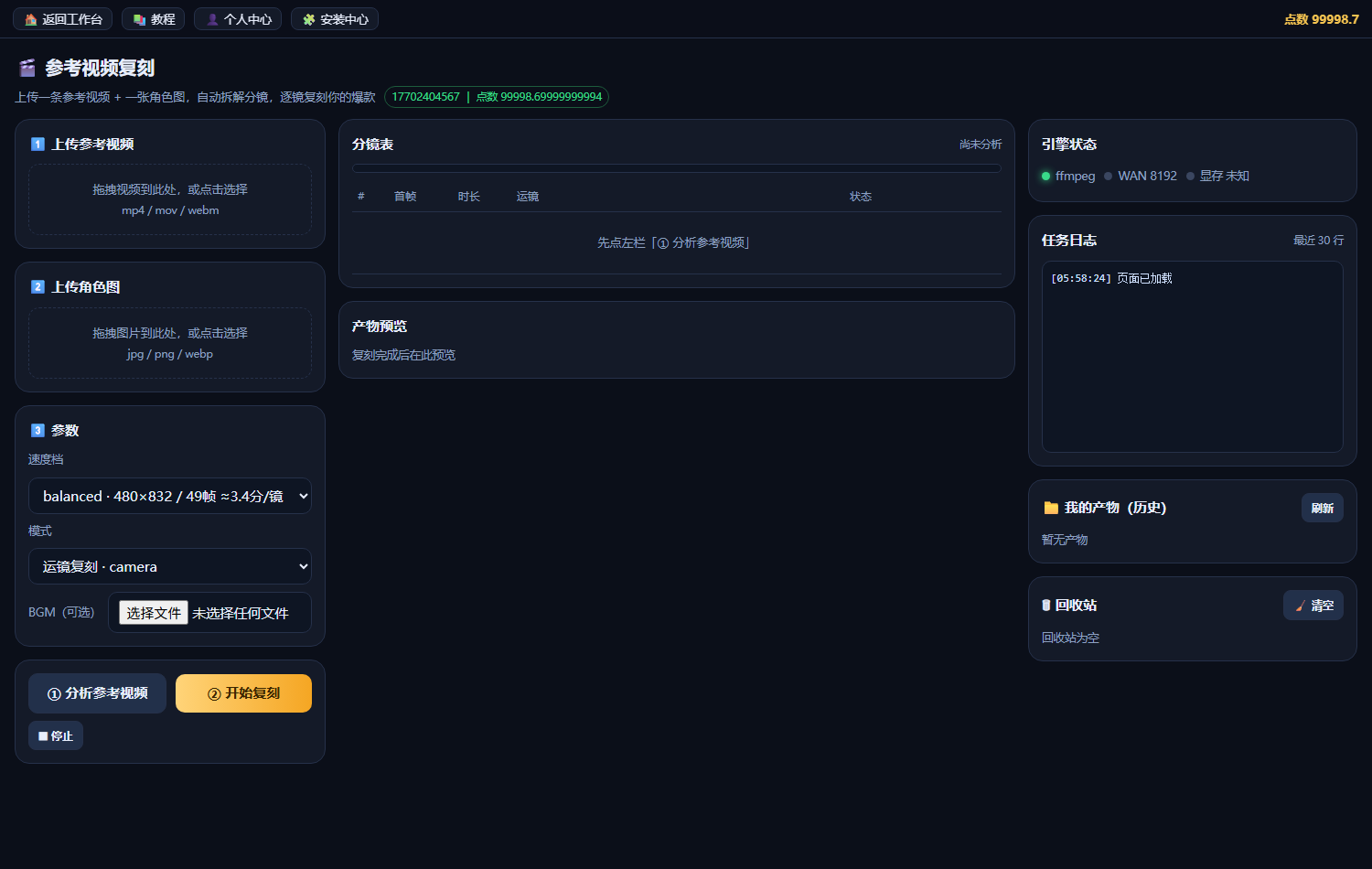Click the book icon next to 教程

(x=139, y=19)
